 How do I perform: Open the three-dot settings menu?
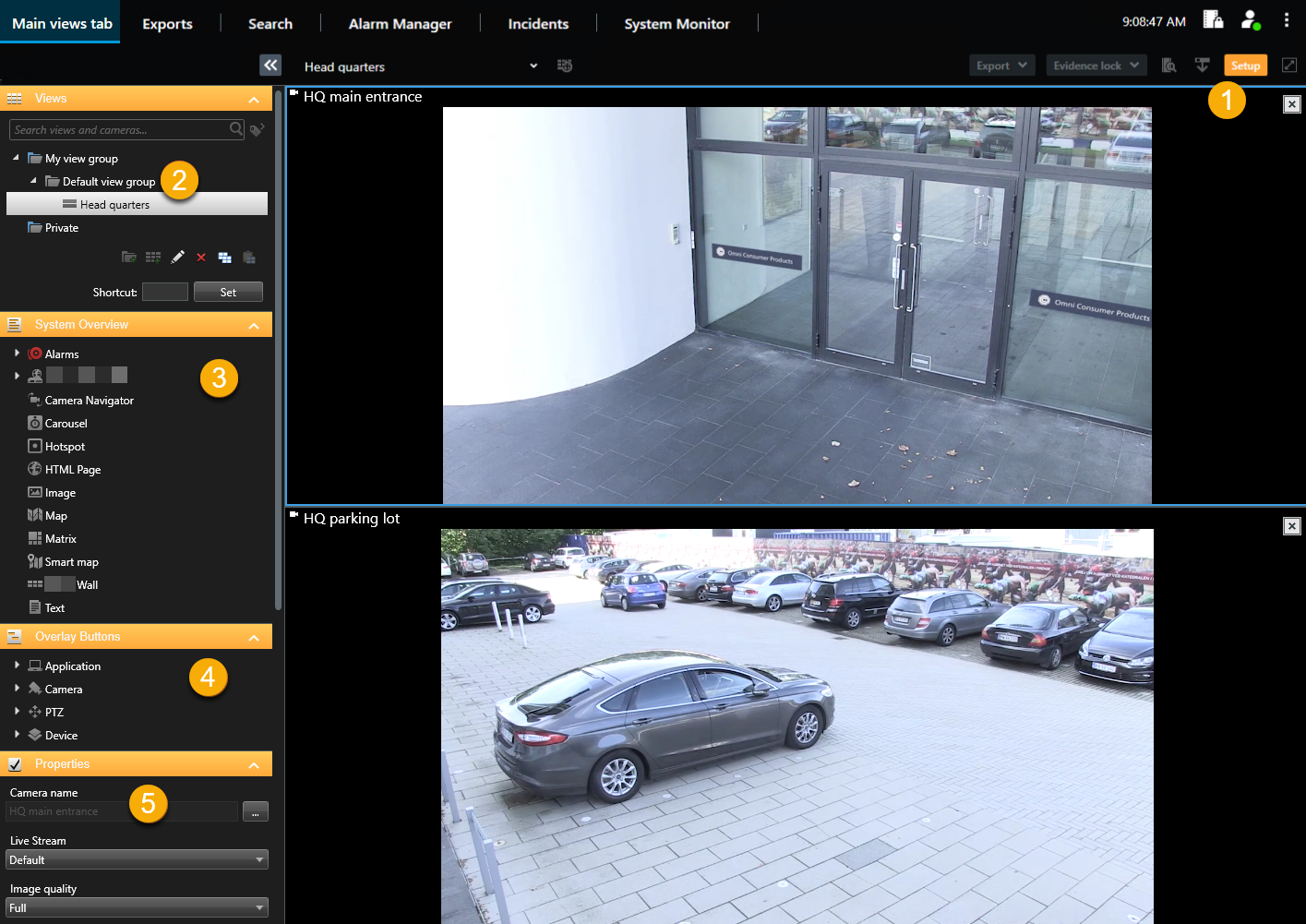1286,20
